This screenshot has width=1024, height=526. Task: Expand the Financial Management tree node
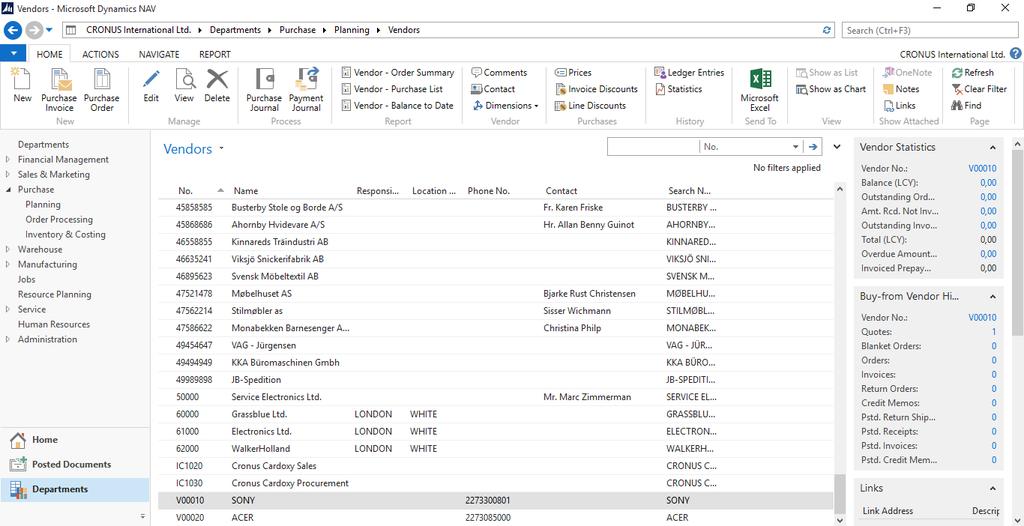[x=7, y=159]
